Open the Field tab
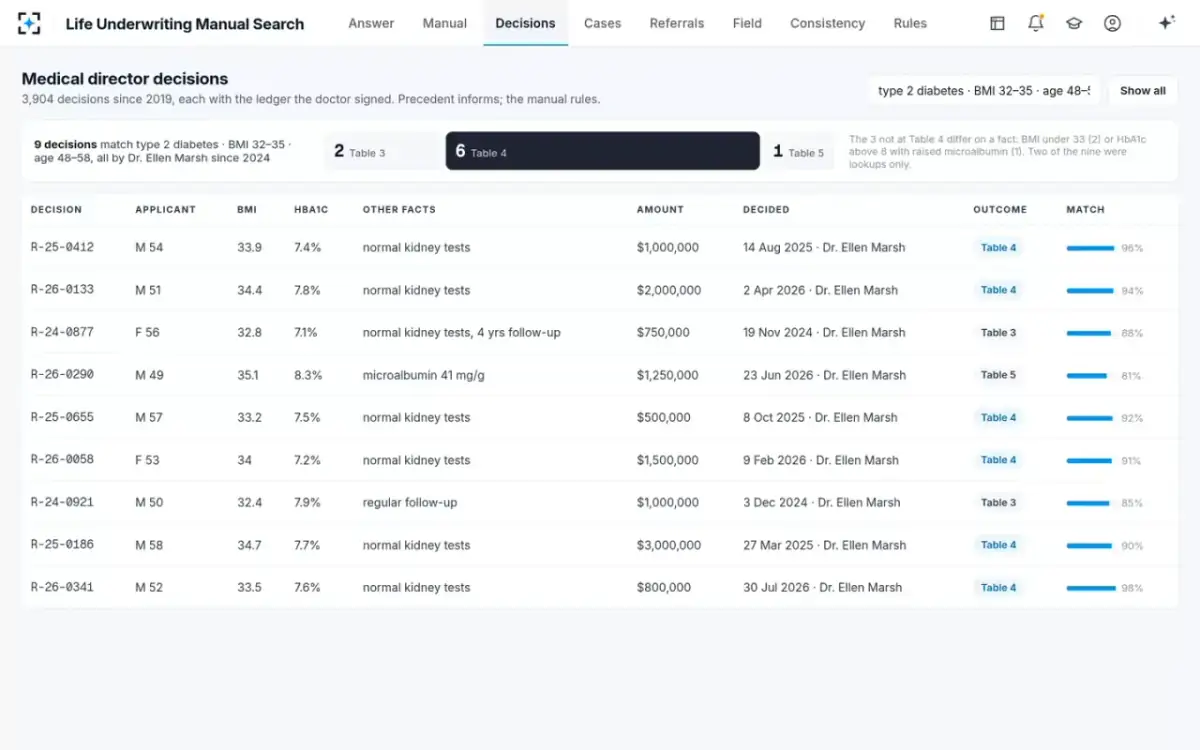This screenshot has height=750, width=1200. 747,23
